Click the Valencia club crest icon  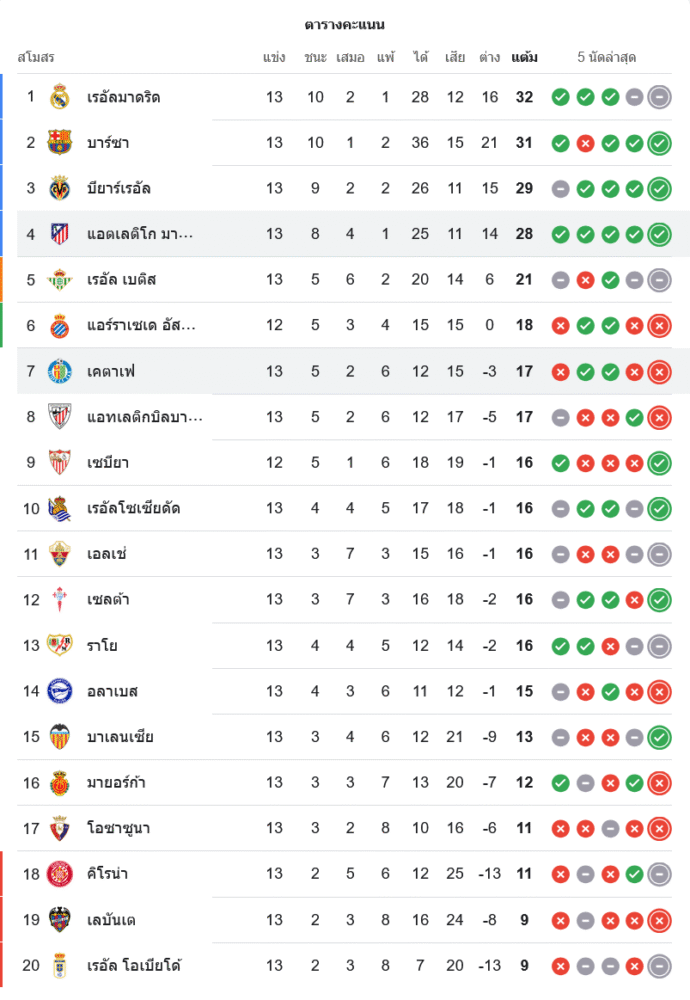point(60,737)
